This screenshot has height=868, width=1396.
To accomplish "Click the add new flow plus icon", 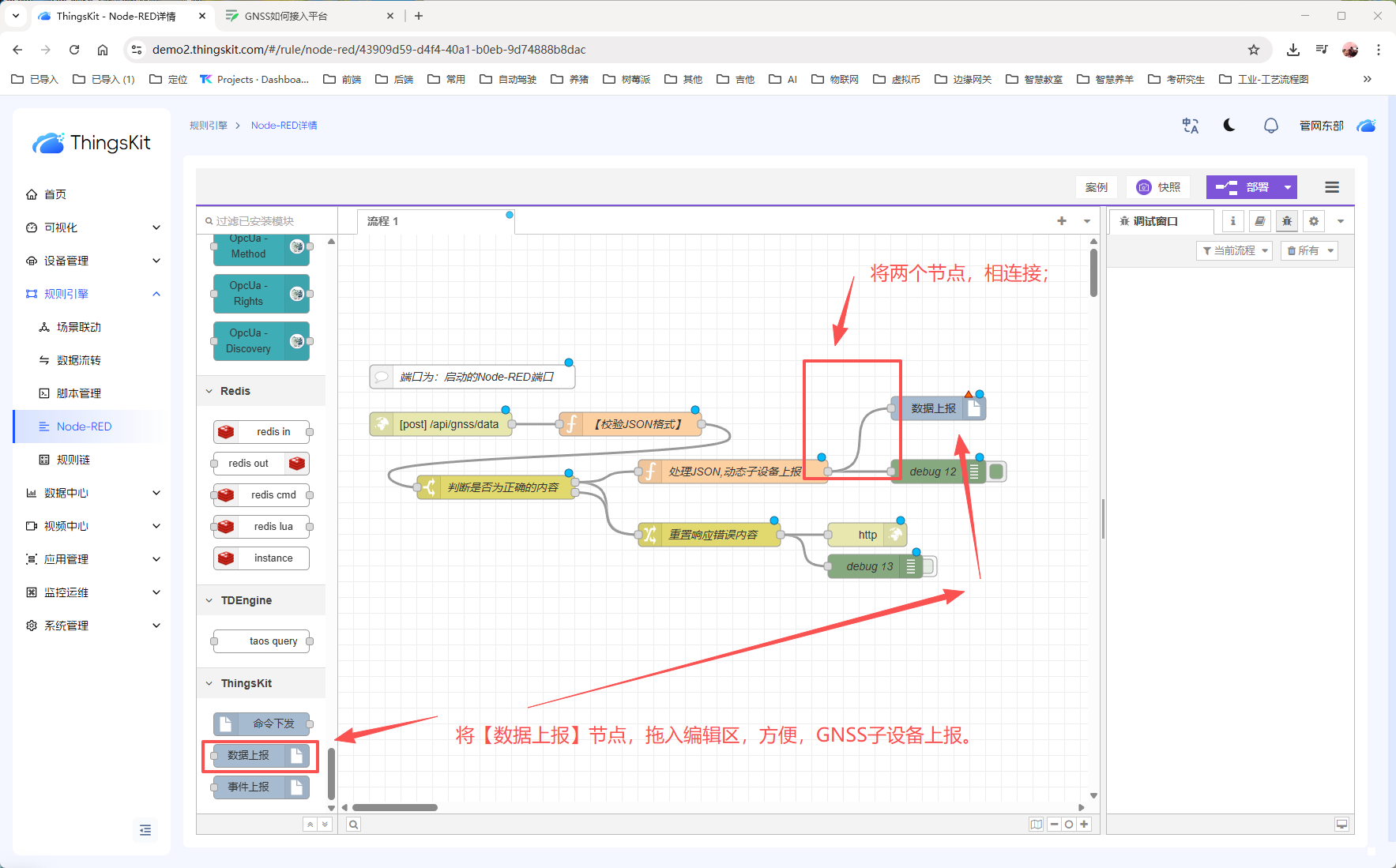I will tap(1061, 221).
